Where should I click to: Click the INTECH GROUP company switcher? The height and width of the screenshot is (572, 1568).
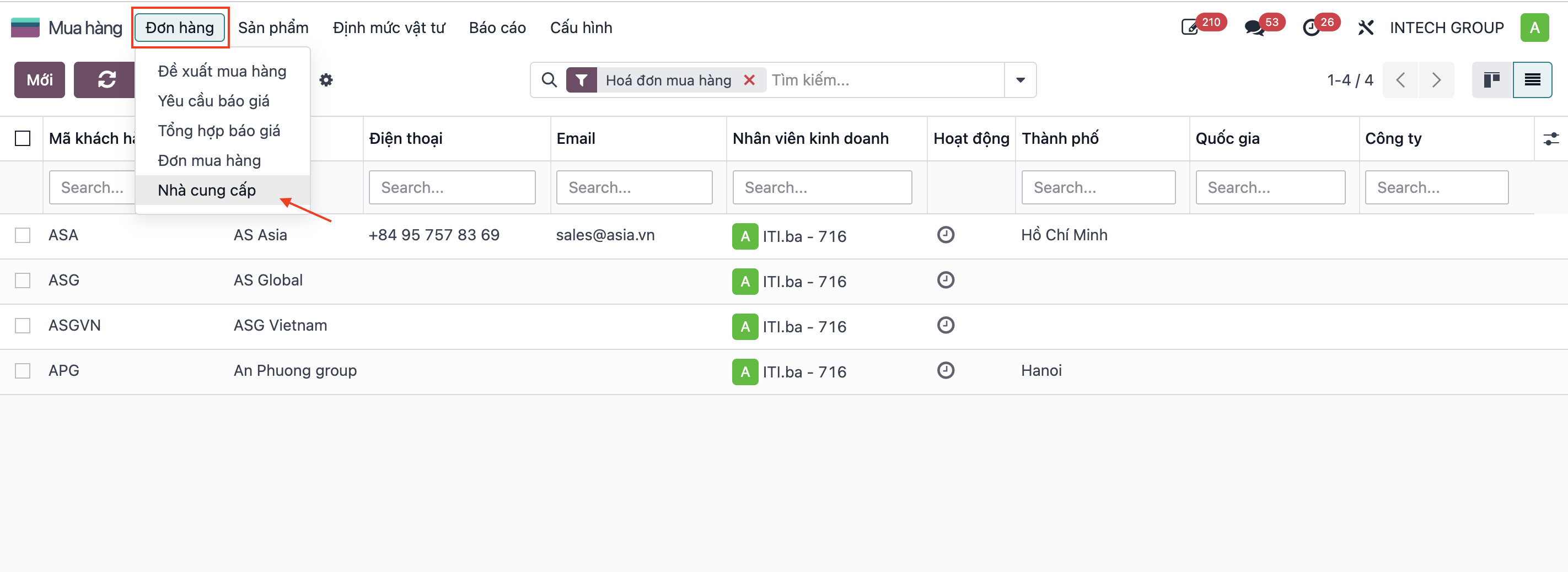1446,28
